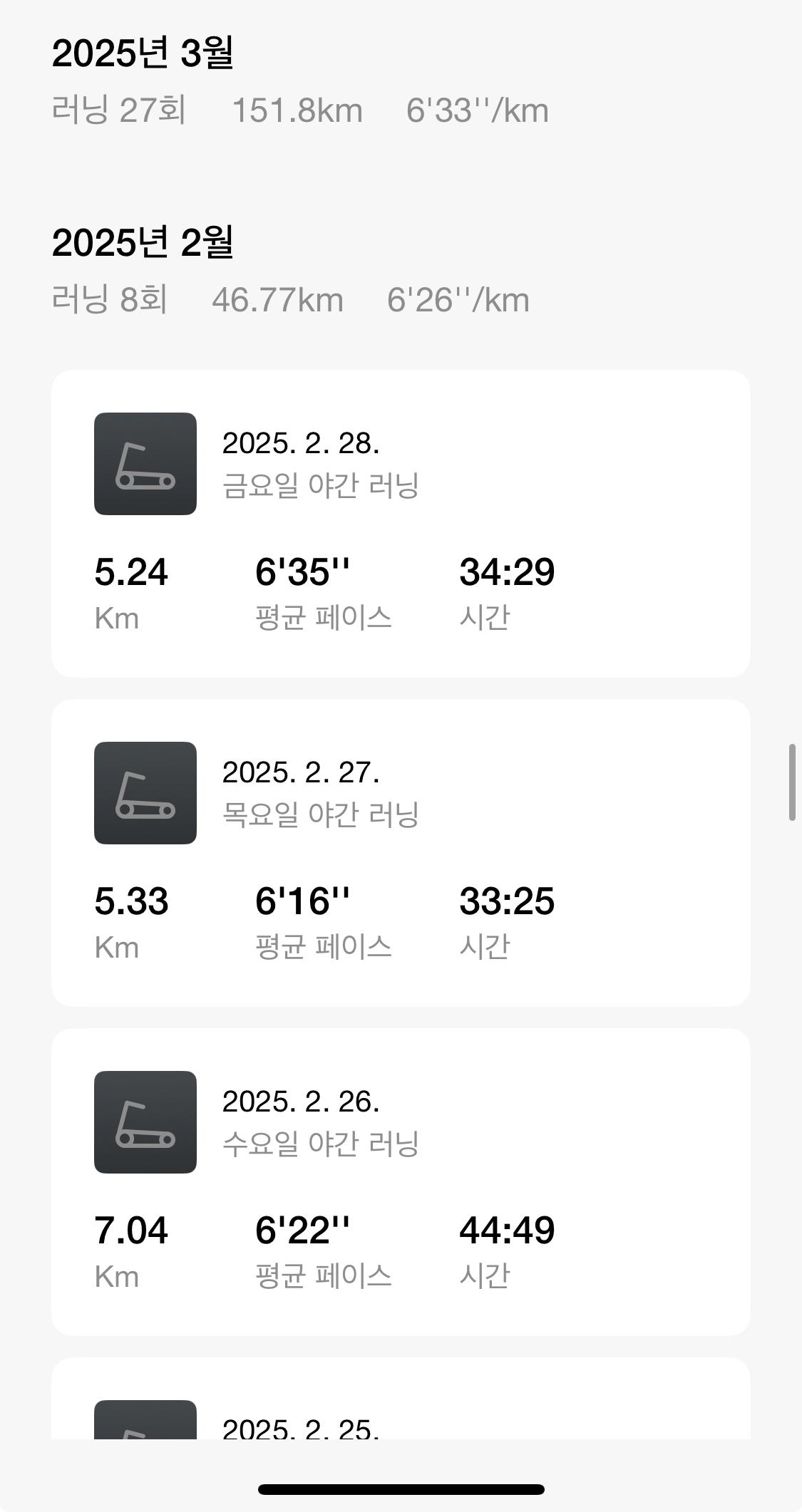Select the 2025. 2. 27. date label
The width and height of the screenshot is (802, 1512).
(301, 772)
